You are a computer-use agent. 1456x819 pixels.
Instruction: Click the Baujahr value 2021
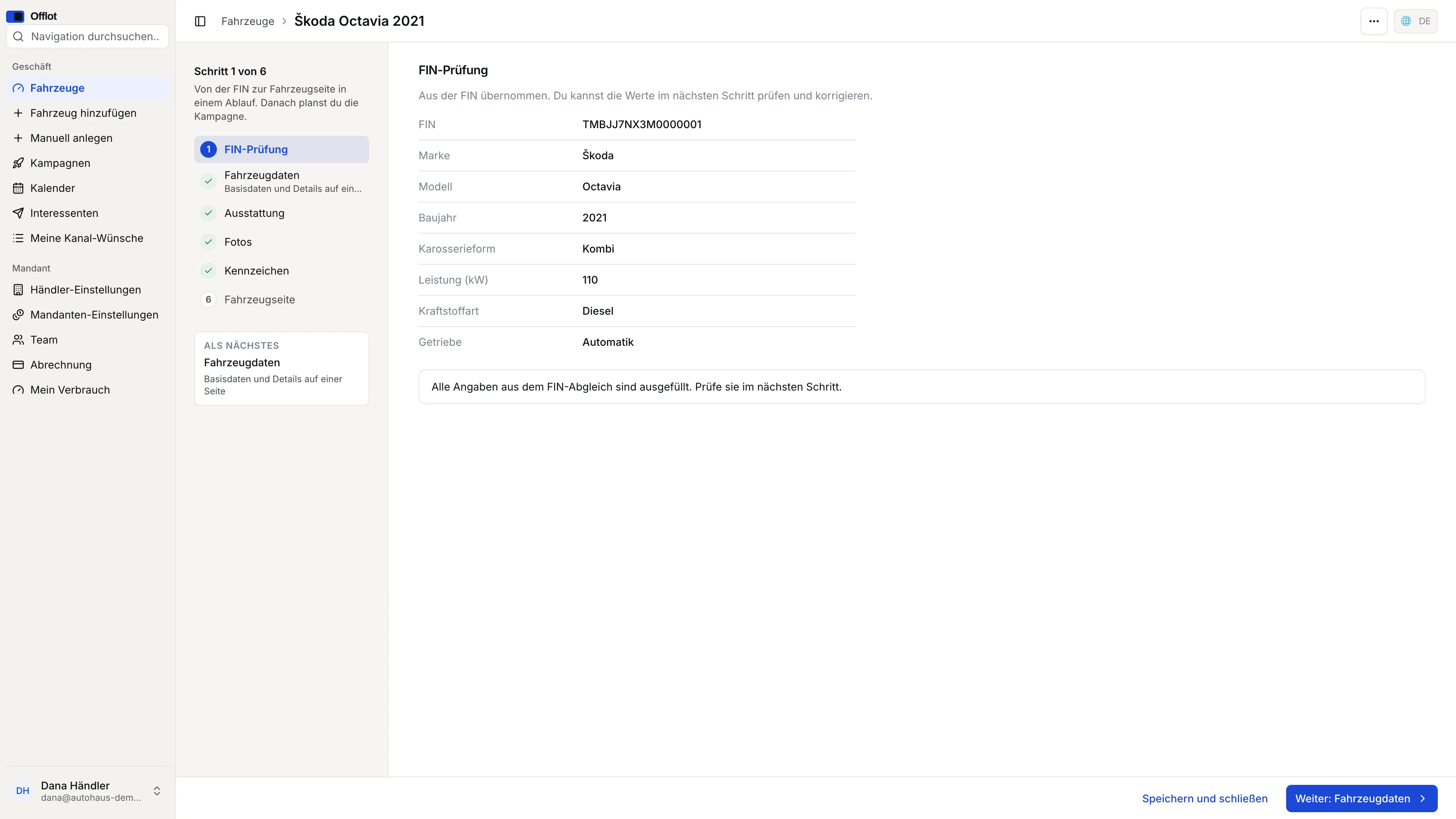point(594,218)
